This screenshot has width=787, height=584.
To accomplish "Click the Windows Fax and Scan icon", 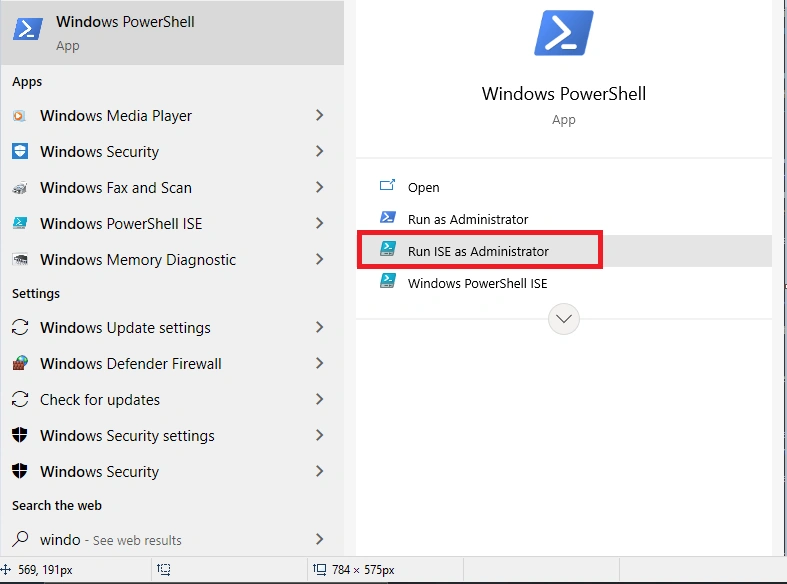I will click(20, 188).
